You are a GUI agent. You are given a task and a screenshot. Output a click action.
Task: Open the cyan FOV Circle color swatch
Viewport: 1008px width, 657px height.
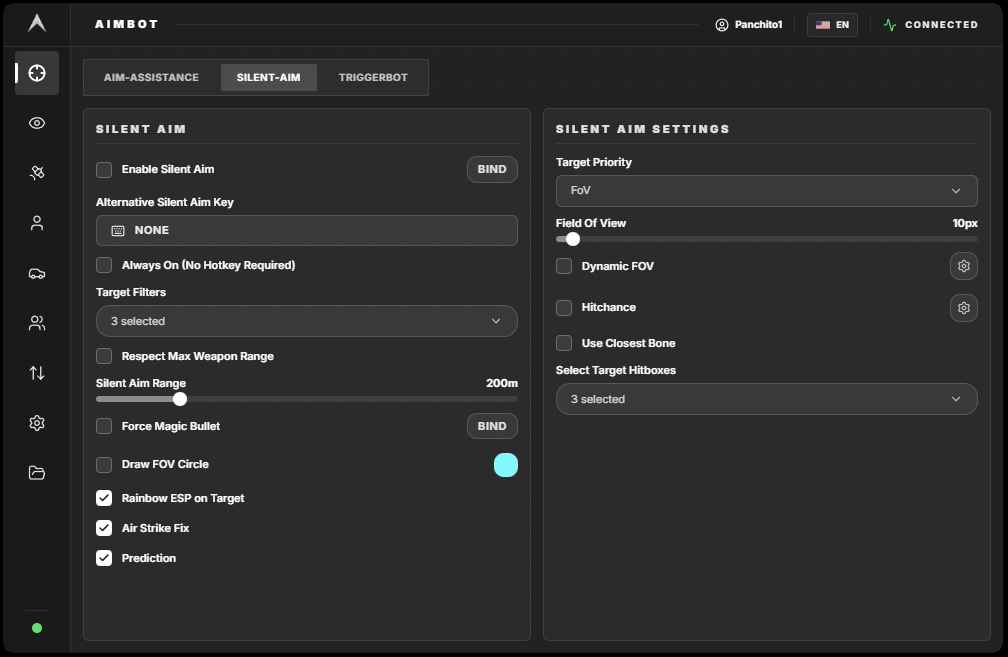506,465
